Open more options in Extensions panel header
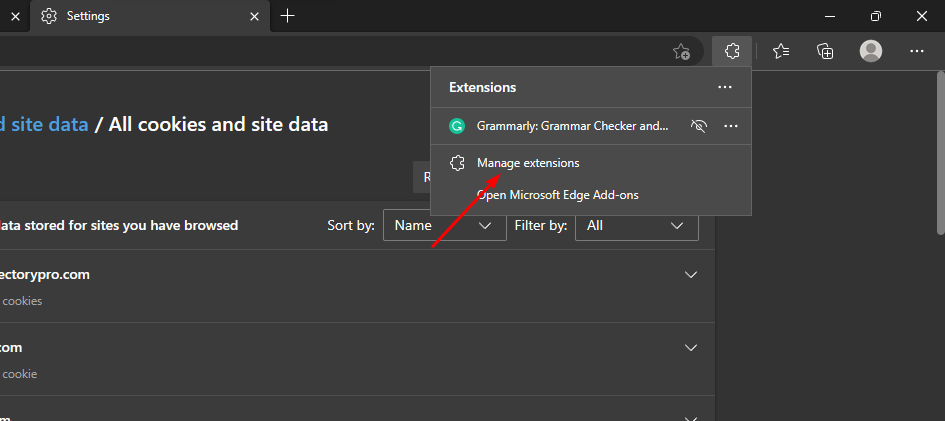945x421 pixels. pyautogui.click(x=725, y=87)
